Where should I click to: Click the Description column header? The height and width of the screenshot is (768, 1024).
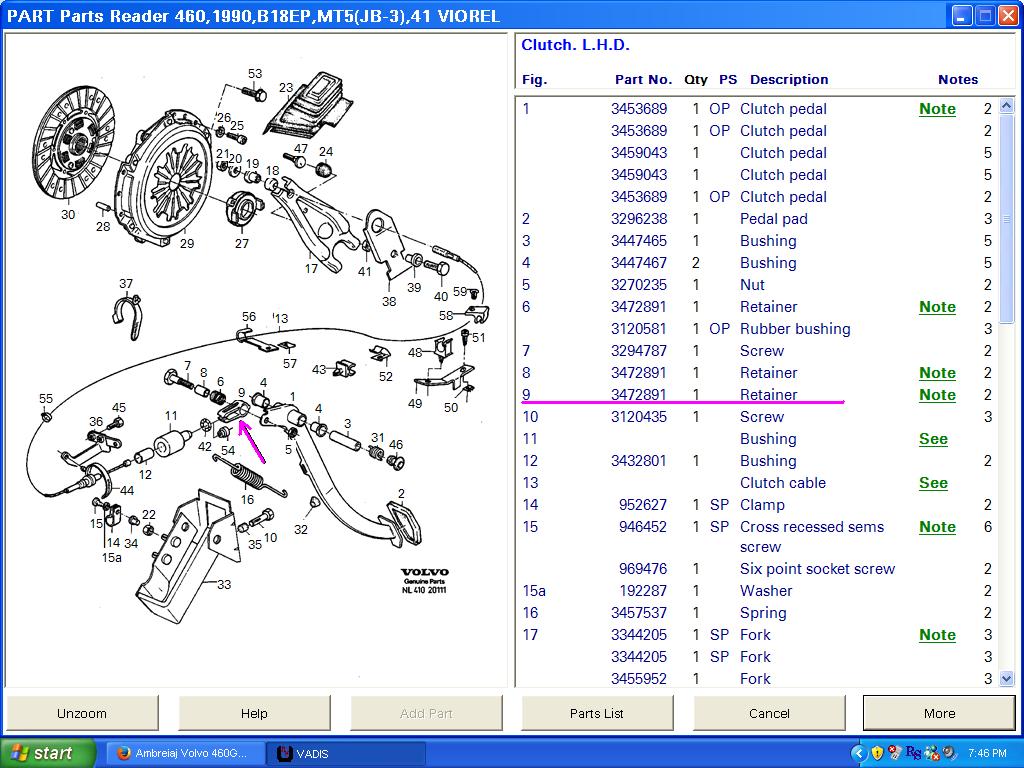789,80
